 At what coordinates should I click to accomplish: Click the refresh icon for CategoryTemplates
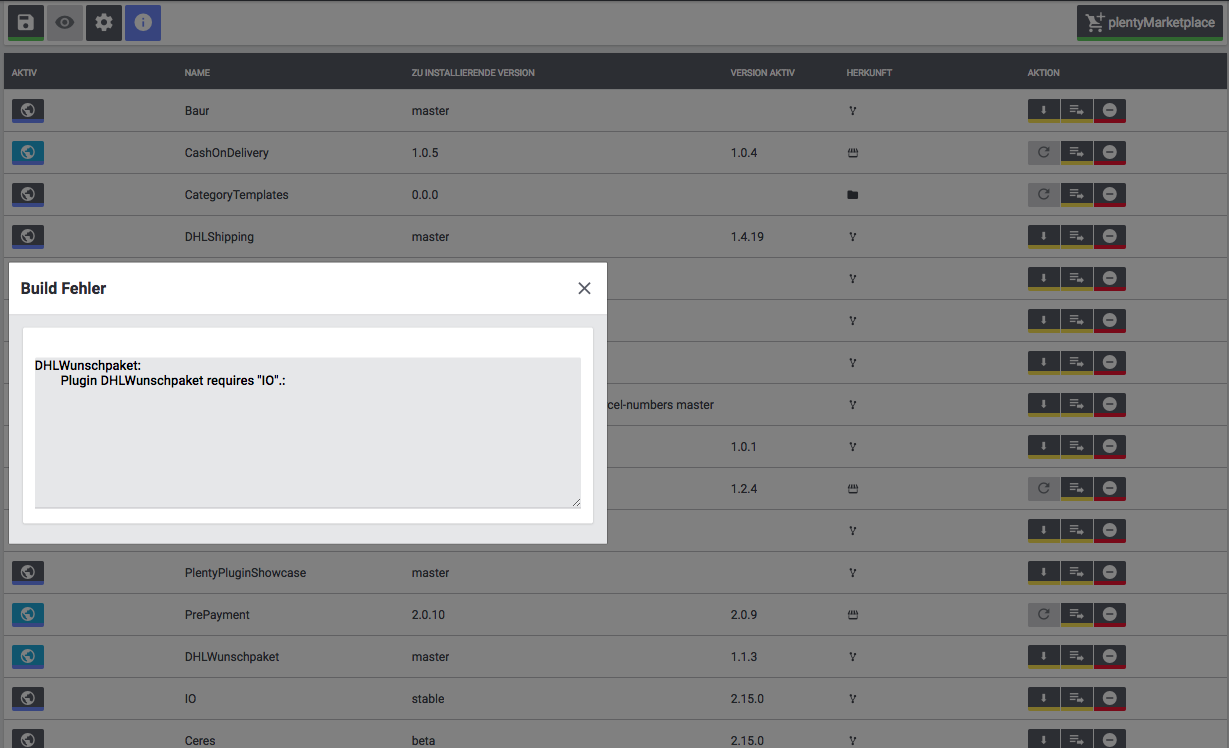1044,195
